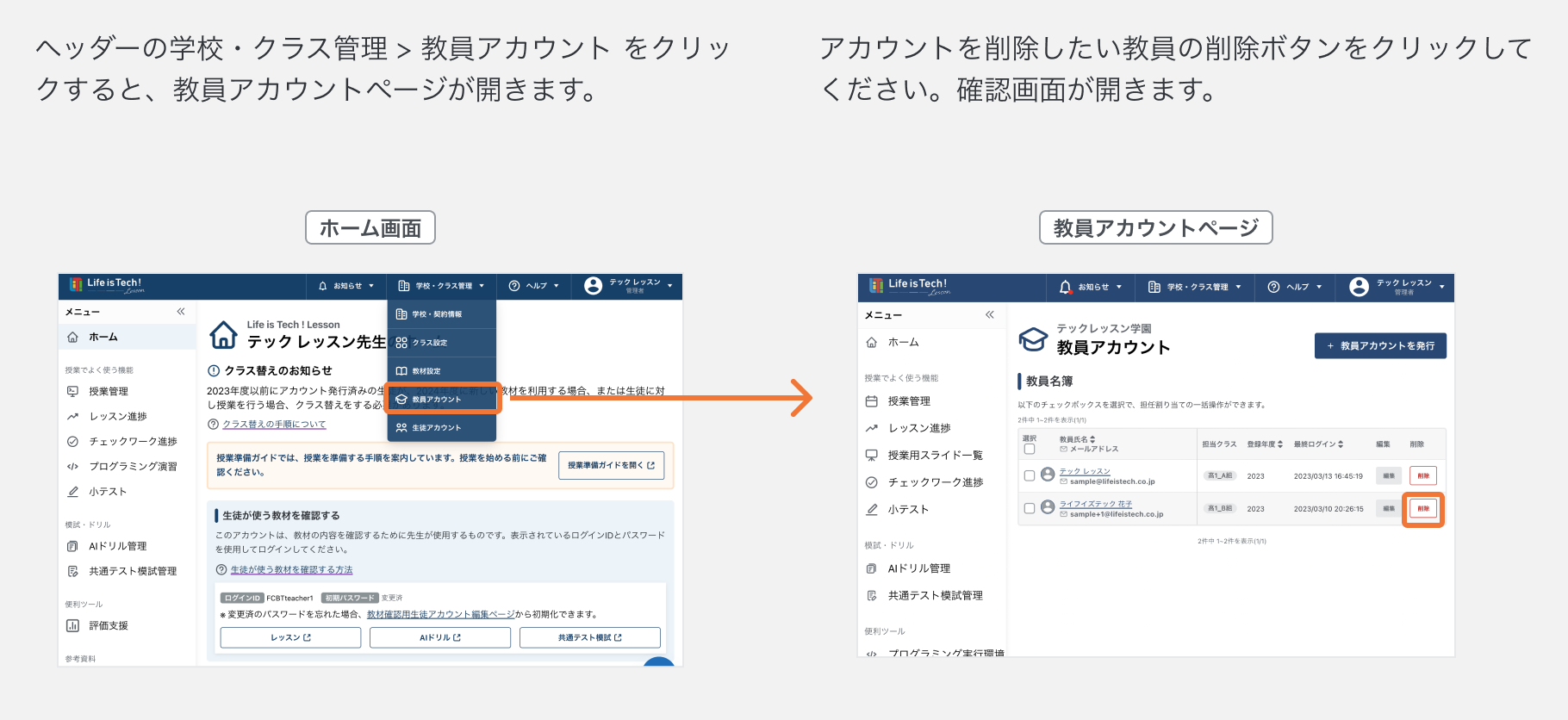Choose 学校・契約情報 from the dropdown menu
This screenshot has width=1568, height=720.
click(442, 314)
